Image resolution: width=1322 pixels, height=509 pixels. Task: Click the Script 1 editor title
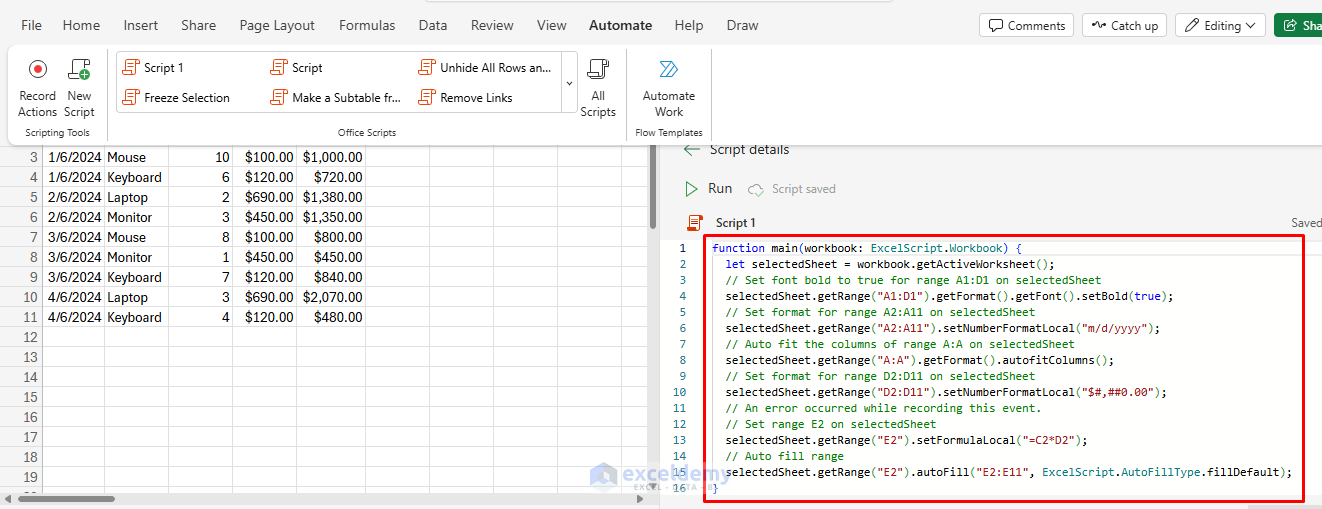point(736,223)
